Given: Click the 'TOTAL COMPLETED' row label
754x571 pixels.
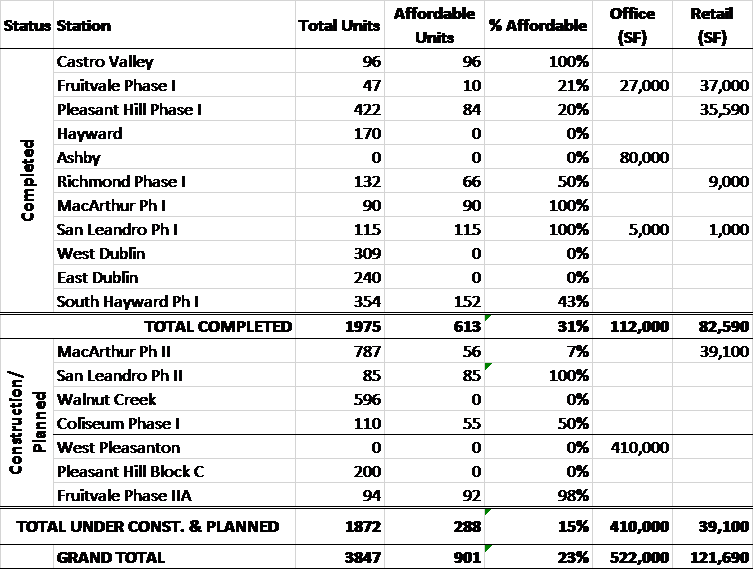Looking at the screenshot, I should [x=218, y=327].
